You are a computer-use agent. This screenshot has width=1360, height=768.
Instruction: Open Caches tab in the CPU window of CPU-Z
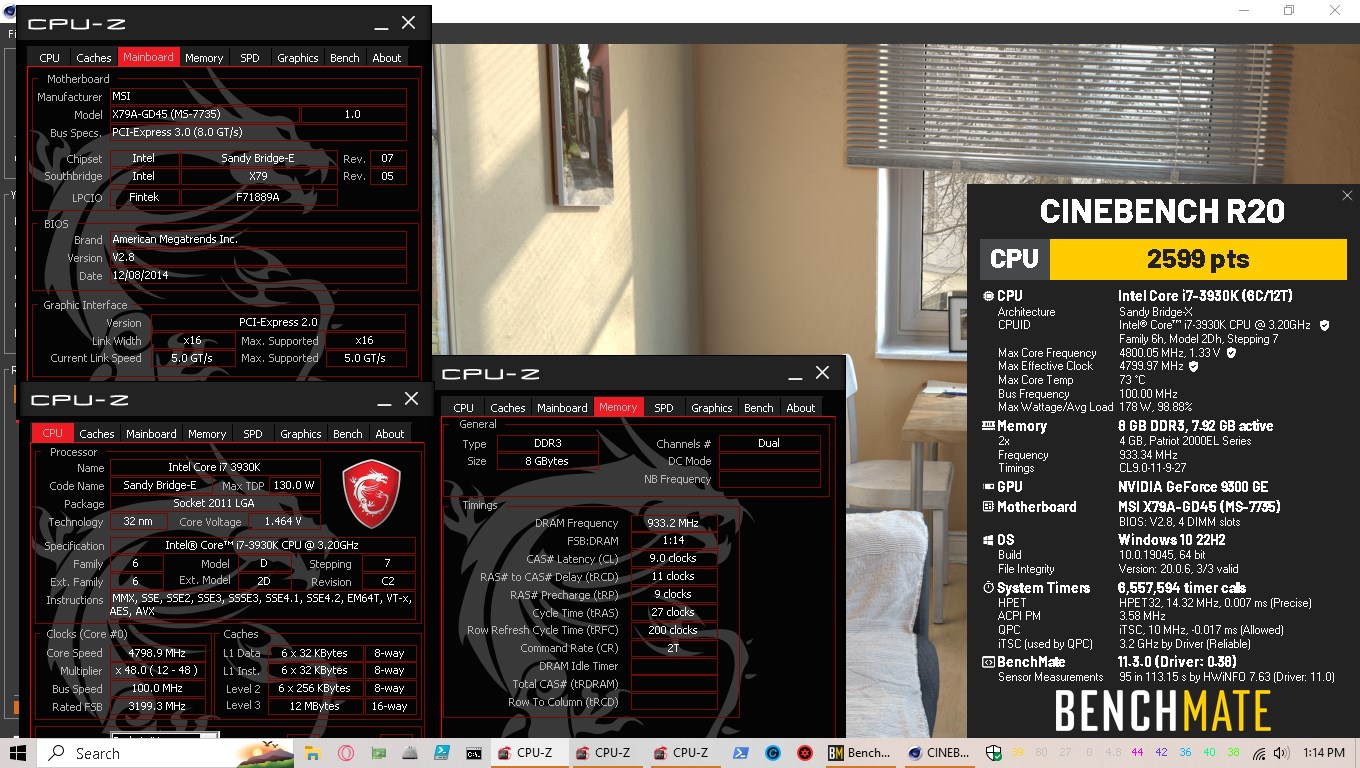tap(97, 434)
